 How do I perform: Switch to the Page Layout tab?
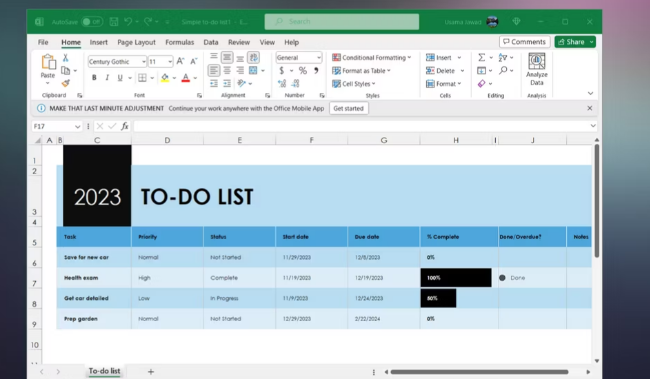[136, 42]
